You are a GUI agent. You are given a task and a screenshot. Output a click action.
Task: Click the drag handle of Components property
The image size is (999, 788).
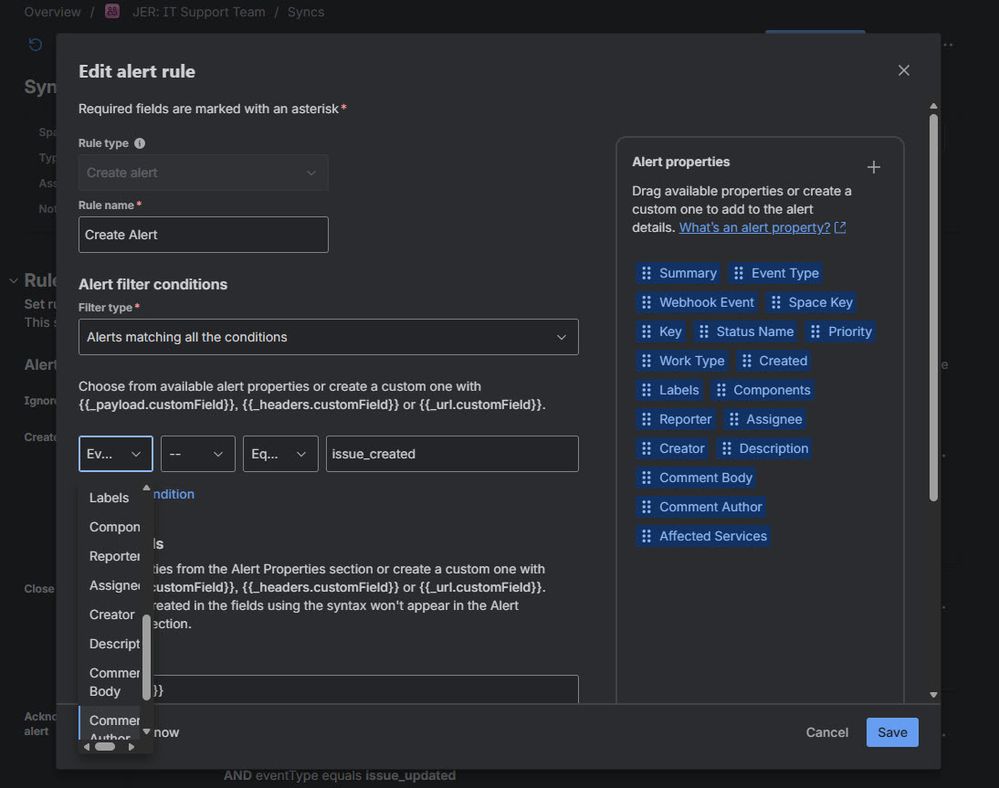pyautogui.click(x=721, y=390)
